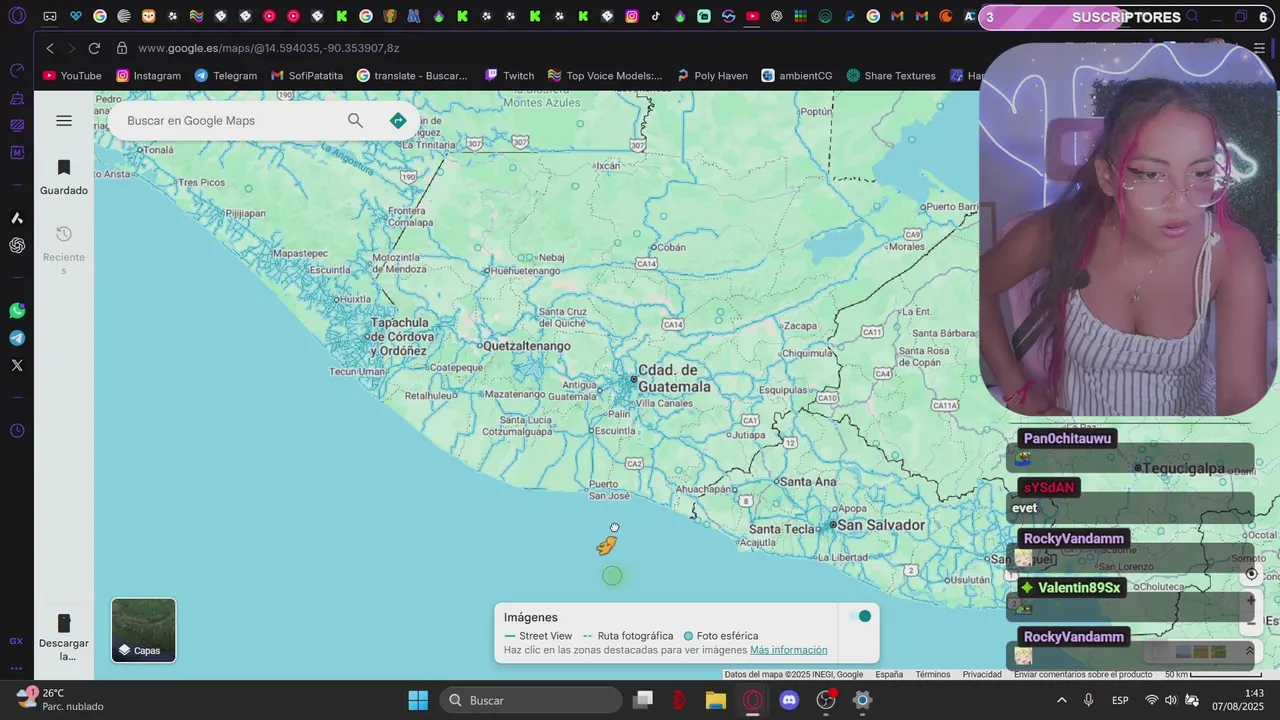Click Enviar comentarios sobre el producto
1280x720 pixels.
point(1083,675)
